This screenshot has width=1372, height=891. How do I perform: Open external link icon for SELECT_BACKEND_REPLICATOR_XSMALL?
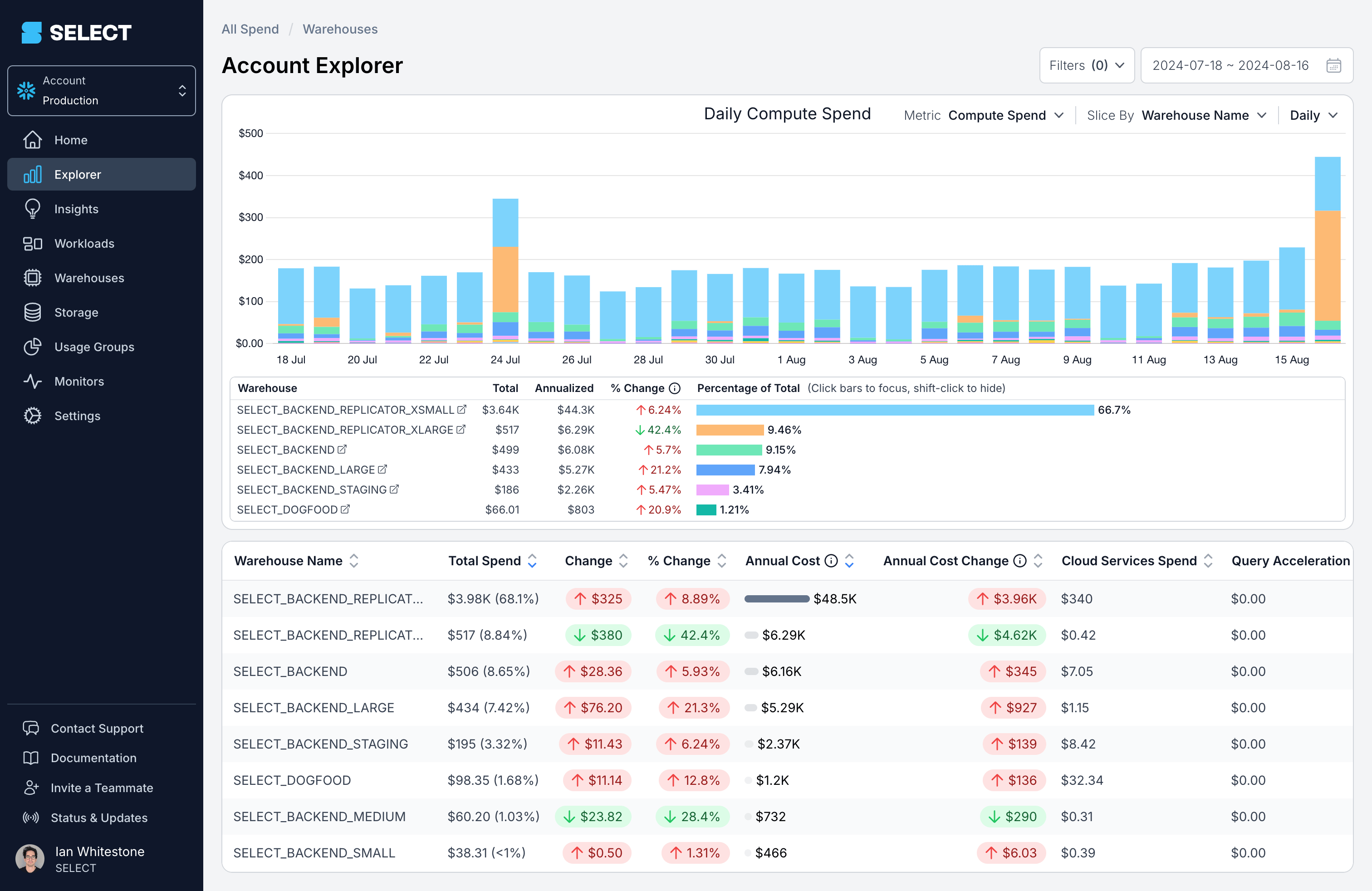click(x=462, y=410)
